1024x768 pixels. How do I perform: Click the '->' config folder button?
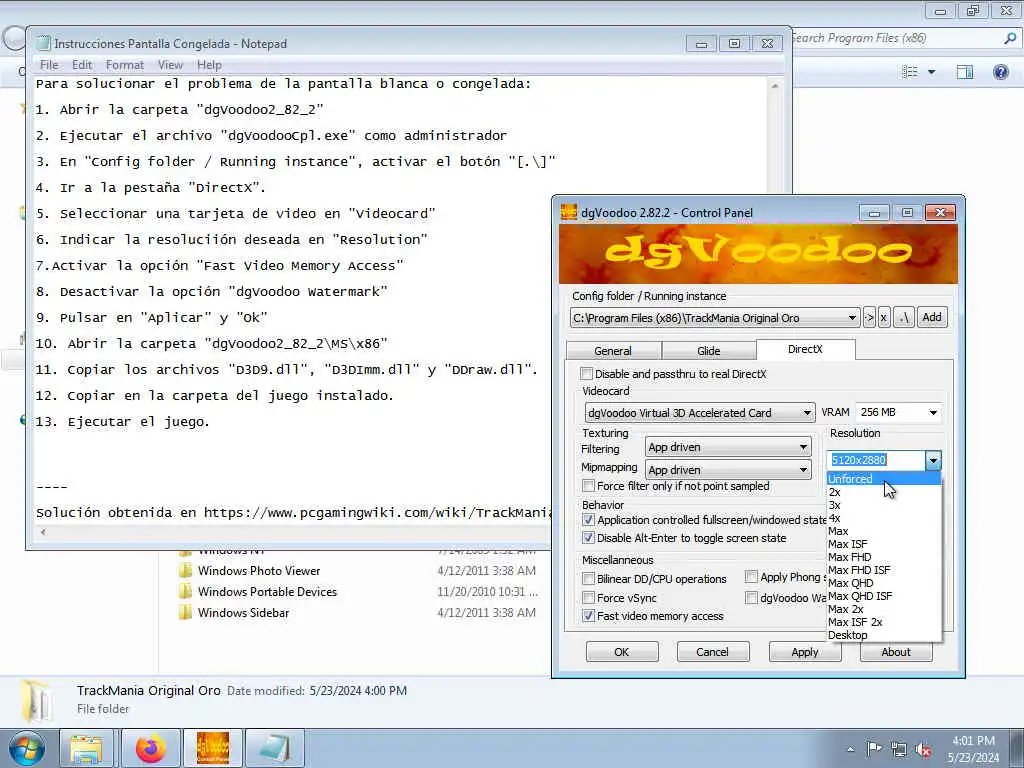(x=869, y=318)
